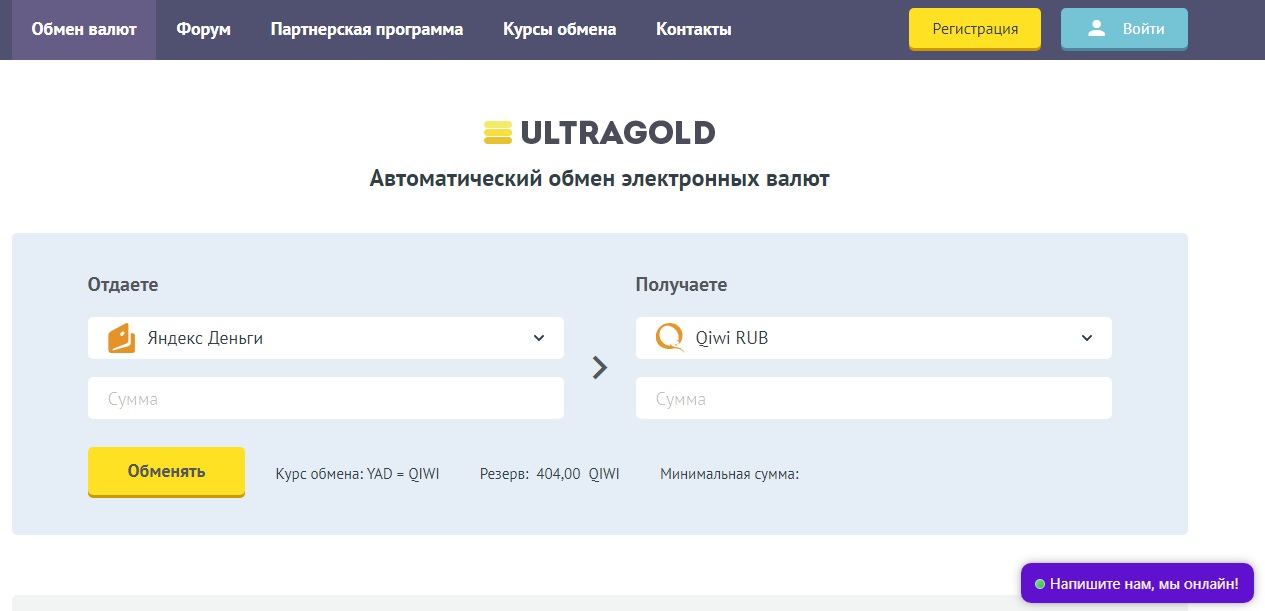This screenshot has height=611, width=1265.
Task: Click the user silhouette icon beside Войти
Action: coord(1096,29)
